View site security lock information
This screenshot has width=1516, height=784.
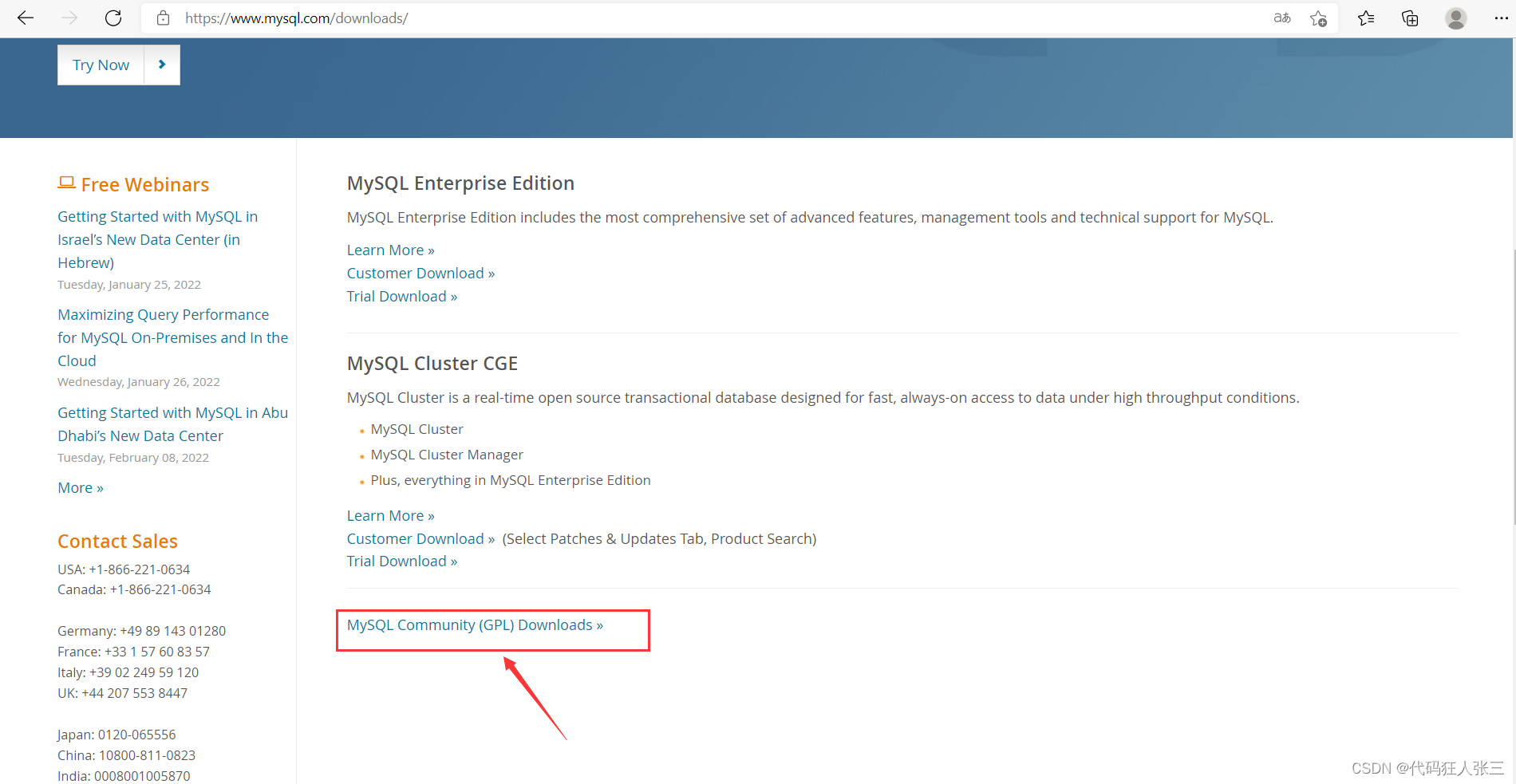click(163, 18)
